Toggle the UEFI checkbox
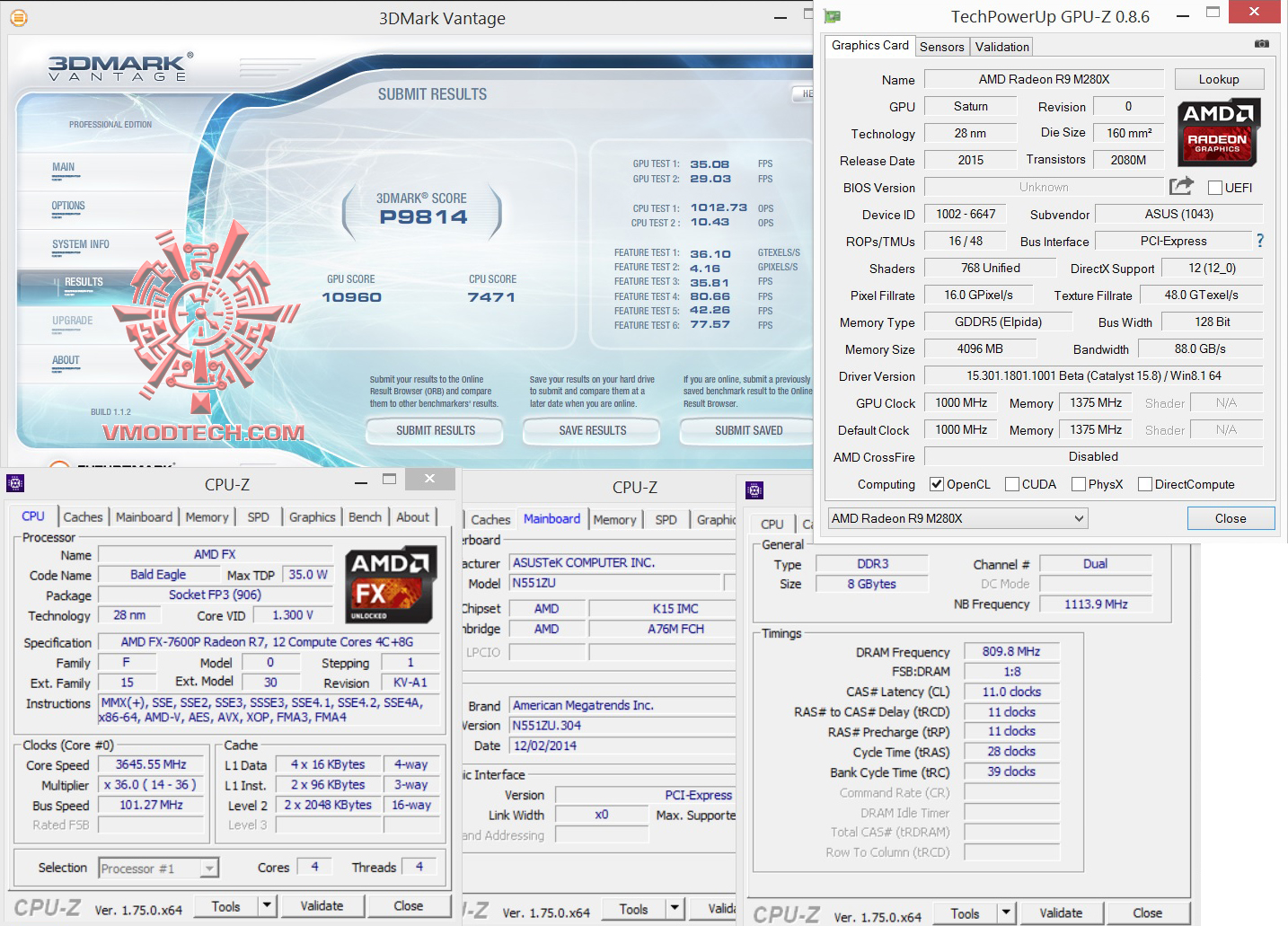 click(1215, 188)
